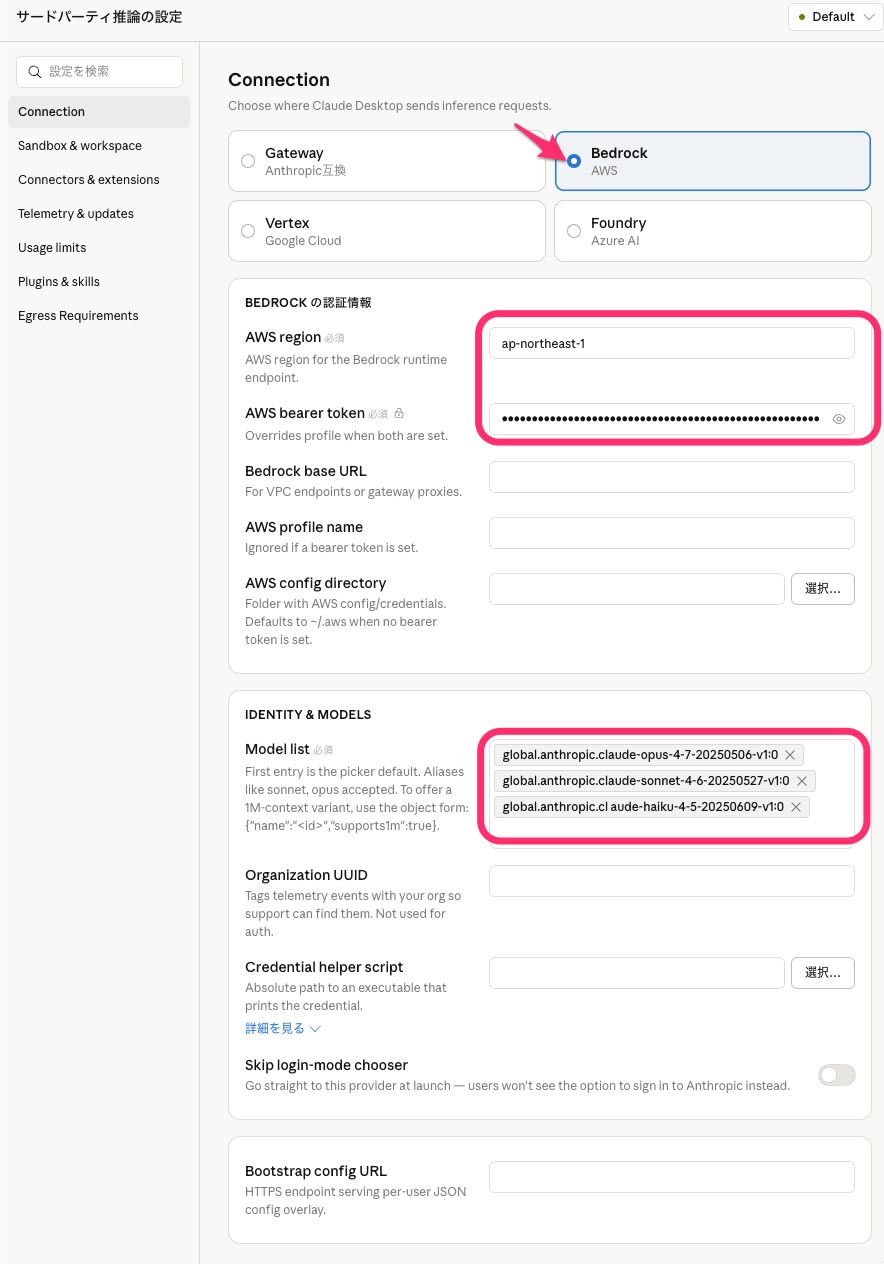Remove the claude-sonnet-4-6 model tag
This screenshot has width=884, height=1264.
[x=801, y=781]
